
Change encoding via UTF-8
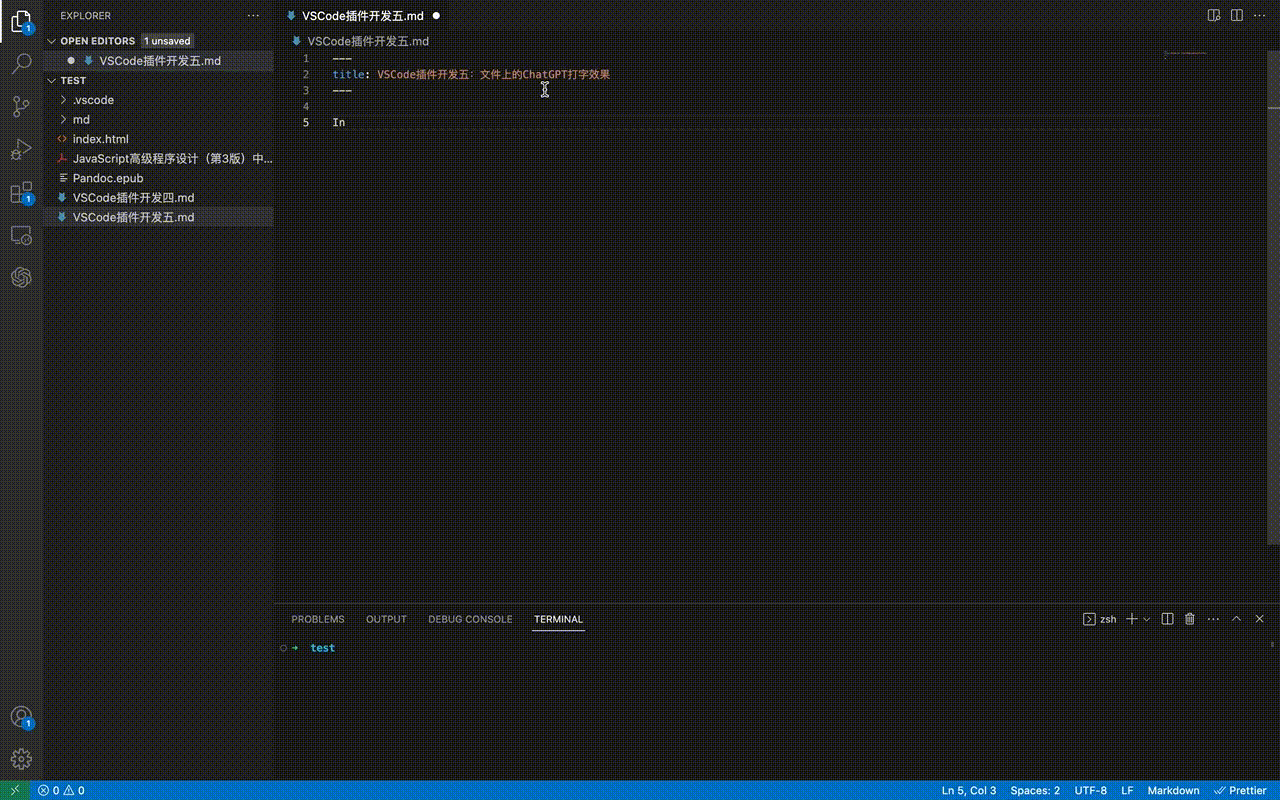click(1090, 790)
